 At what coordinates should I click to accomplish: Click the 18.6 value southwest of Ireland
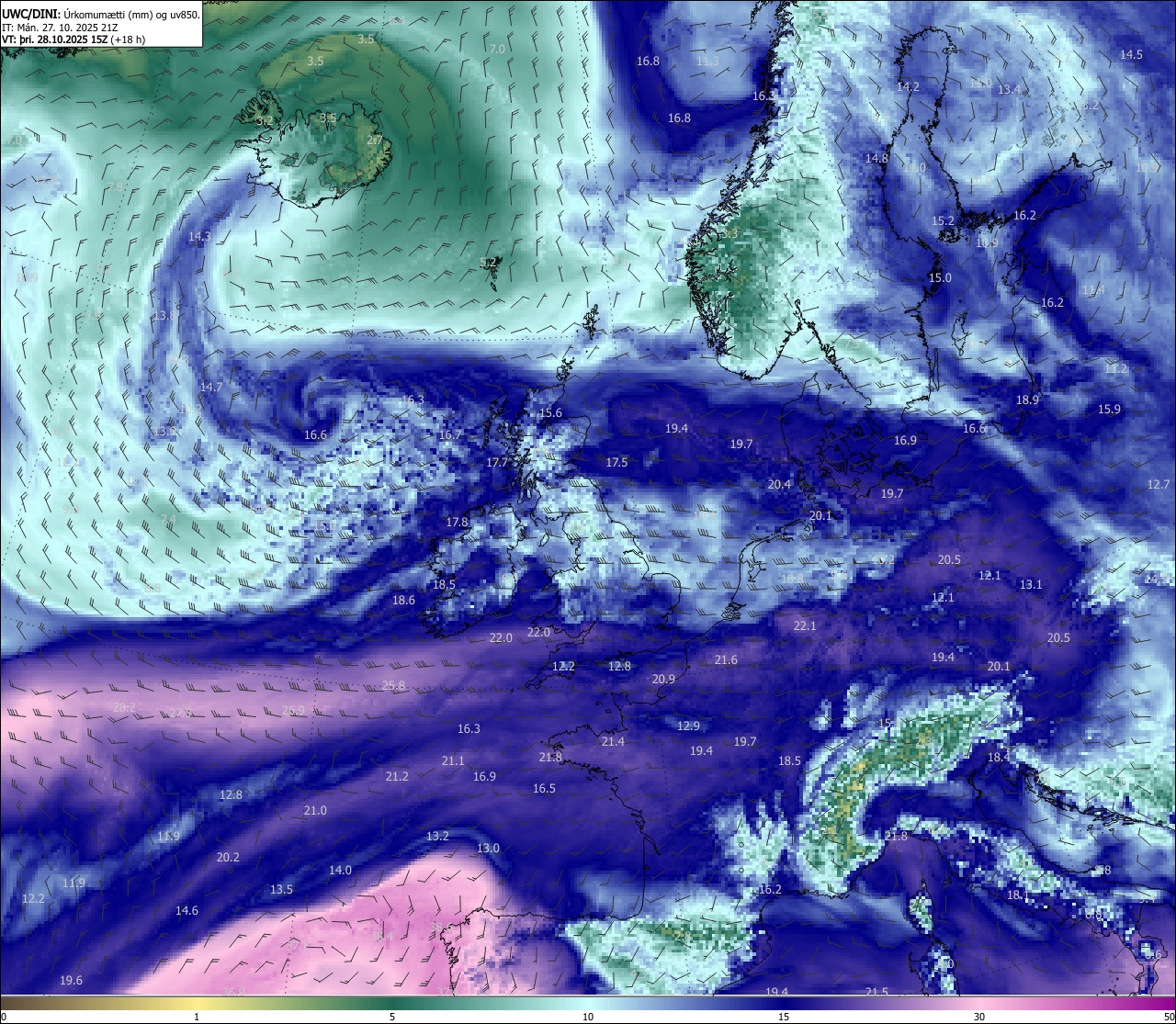403,600
